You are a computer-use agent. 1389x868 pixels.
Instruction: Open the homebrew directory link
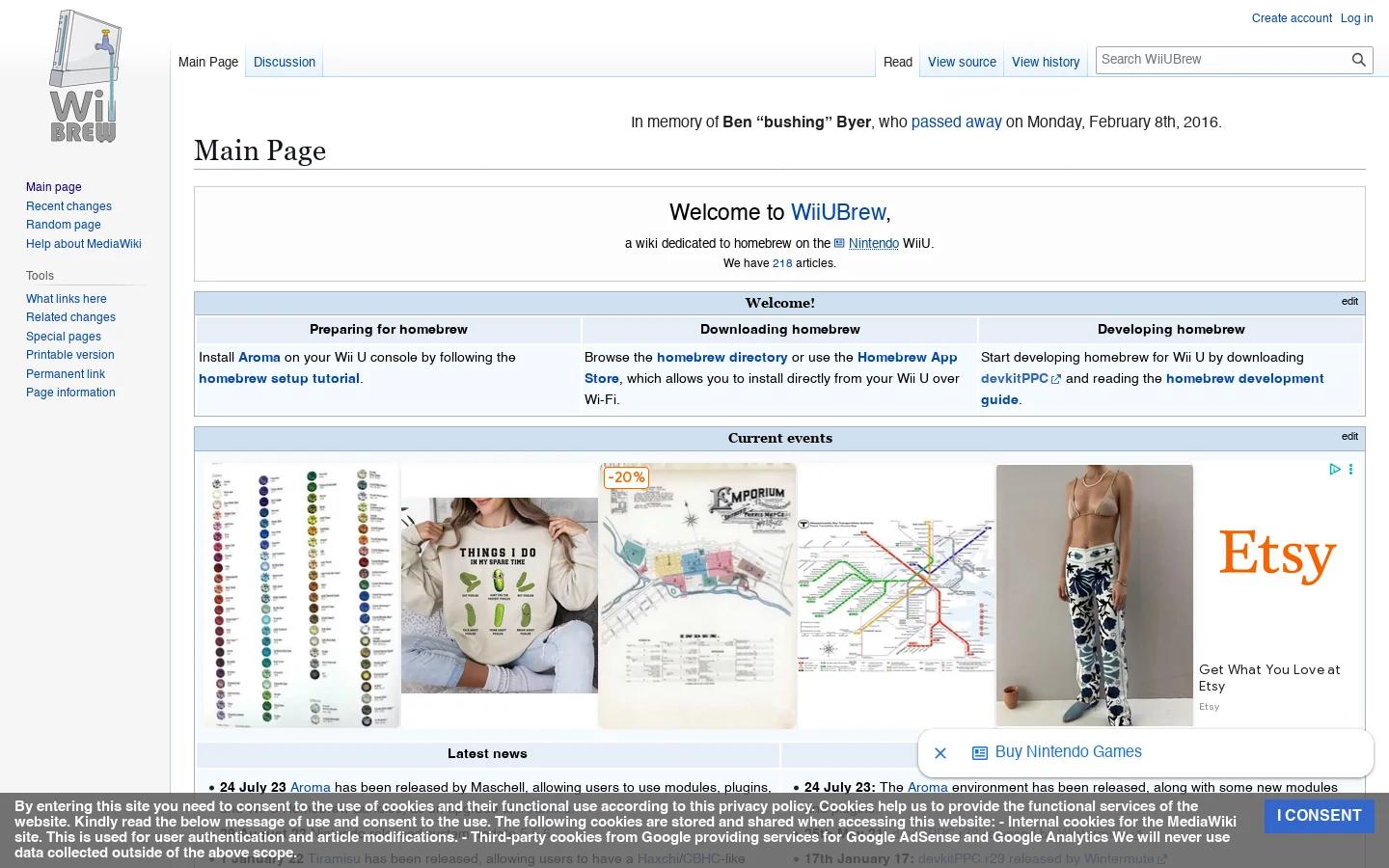point(722,358)
